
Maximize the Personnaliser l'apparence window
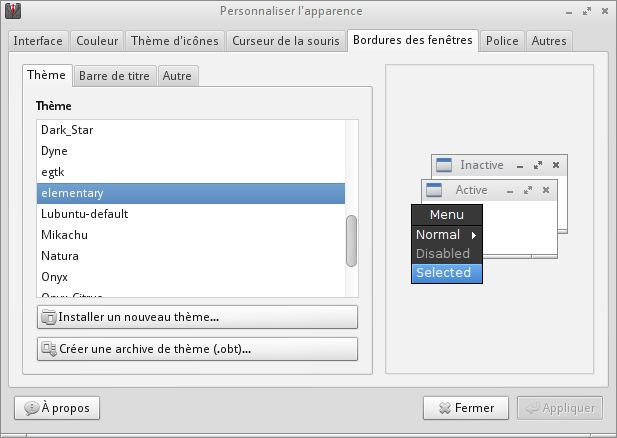coord(587,11)
